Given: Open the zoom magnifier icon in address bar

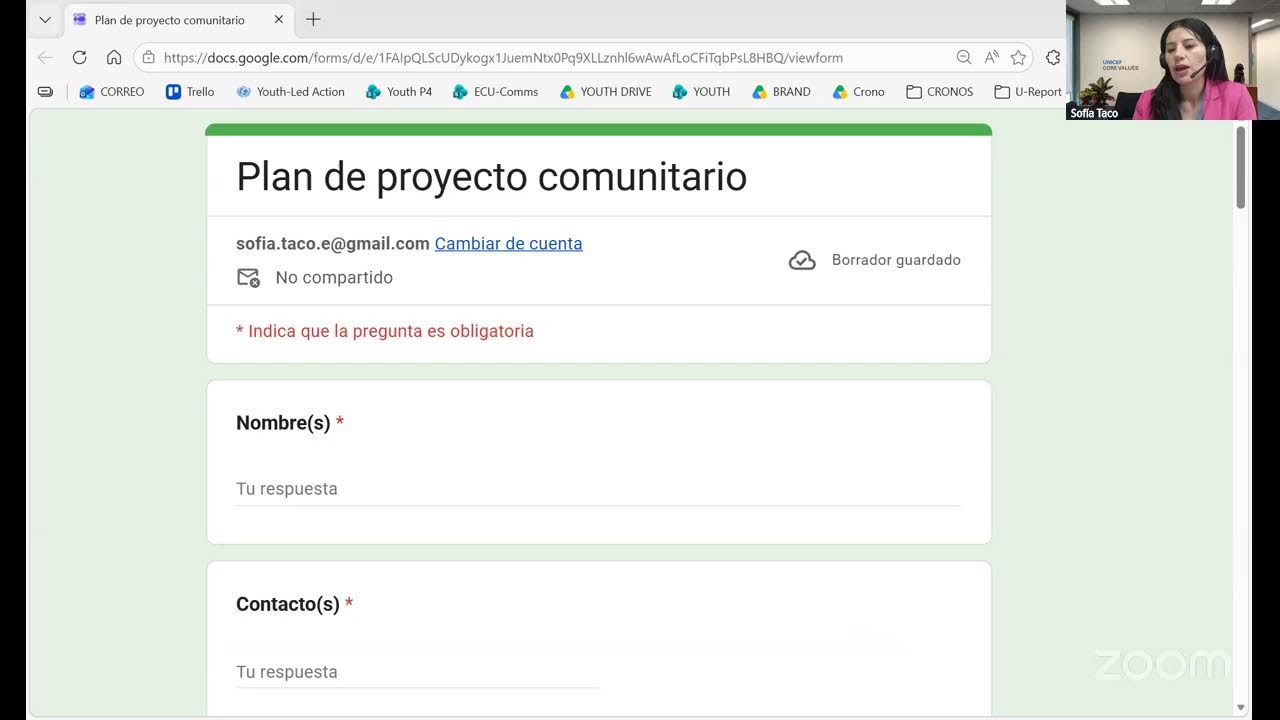Looking at the screenshot, I should [x=964, y=58].
